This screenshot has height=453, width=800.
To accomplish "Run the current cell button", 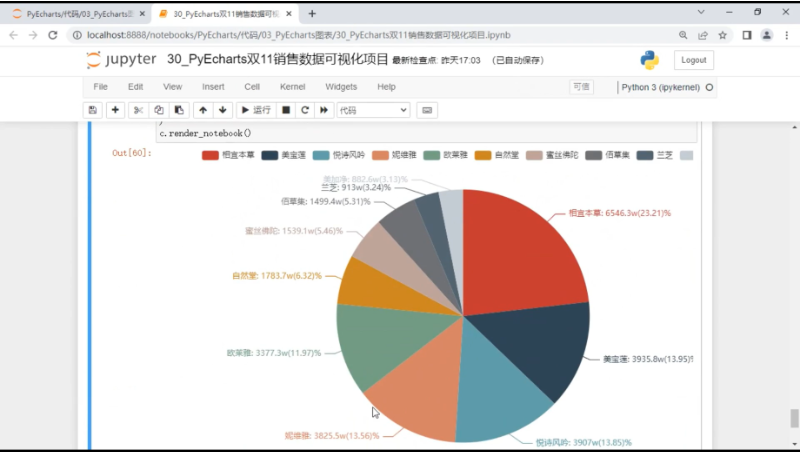I will click(256, 110).
